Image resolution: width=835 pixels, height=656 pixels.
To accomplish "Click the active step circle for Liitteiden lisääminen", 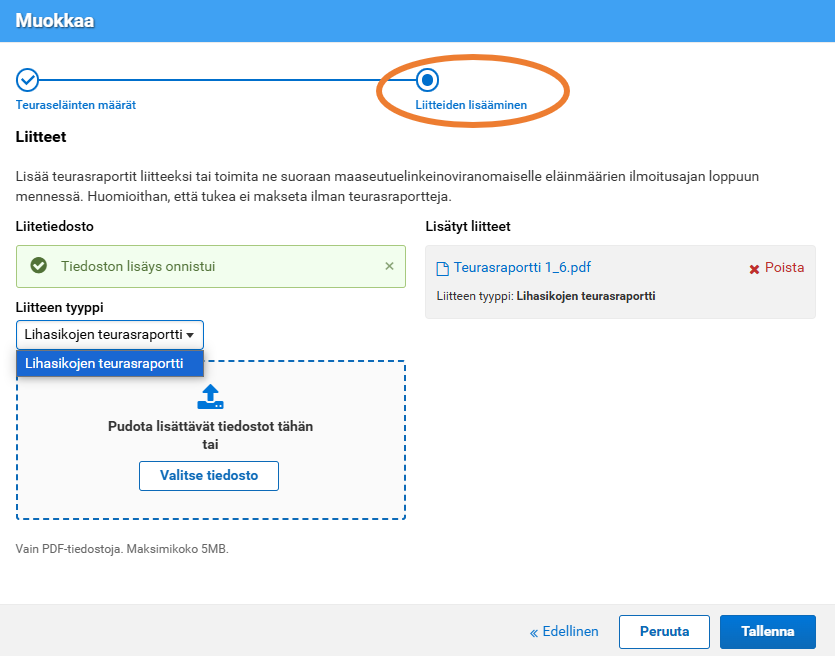I will [x=427, y=79].
